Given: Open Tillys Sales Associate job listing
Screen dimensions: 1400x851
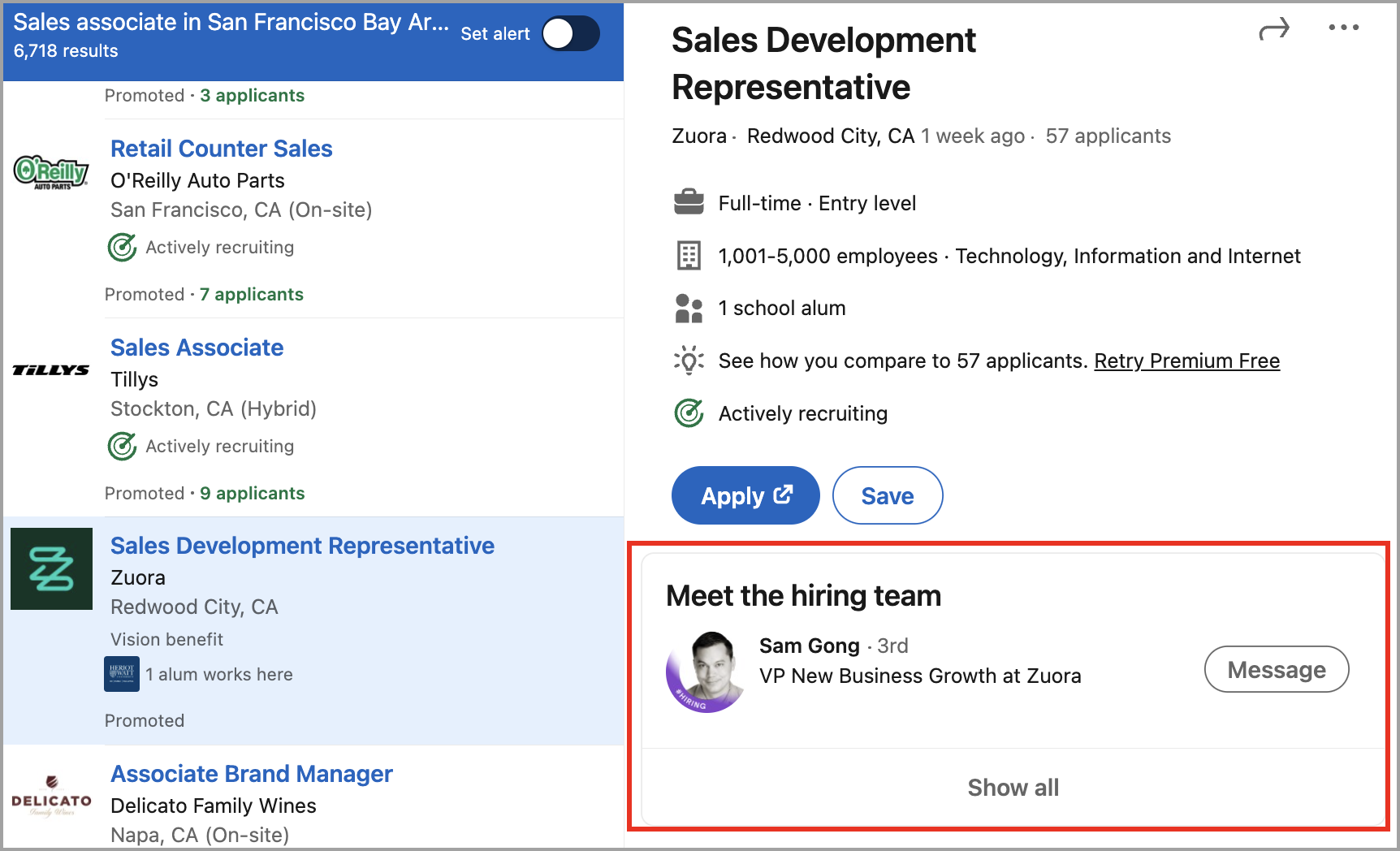Looking at the screenshot, I should pyautogui.click(x=197, y=348).
